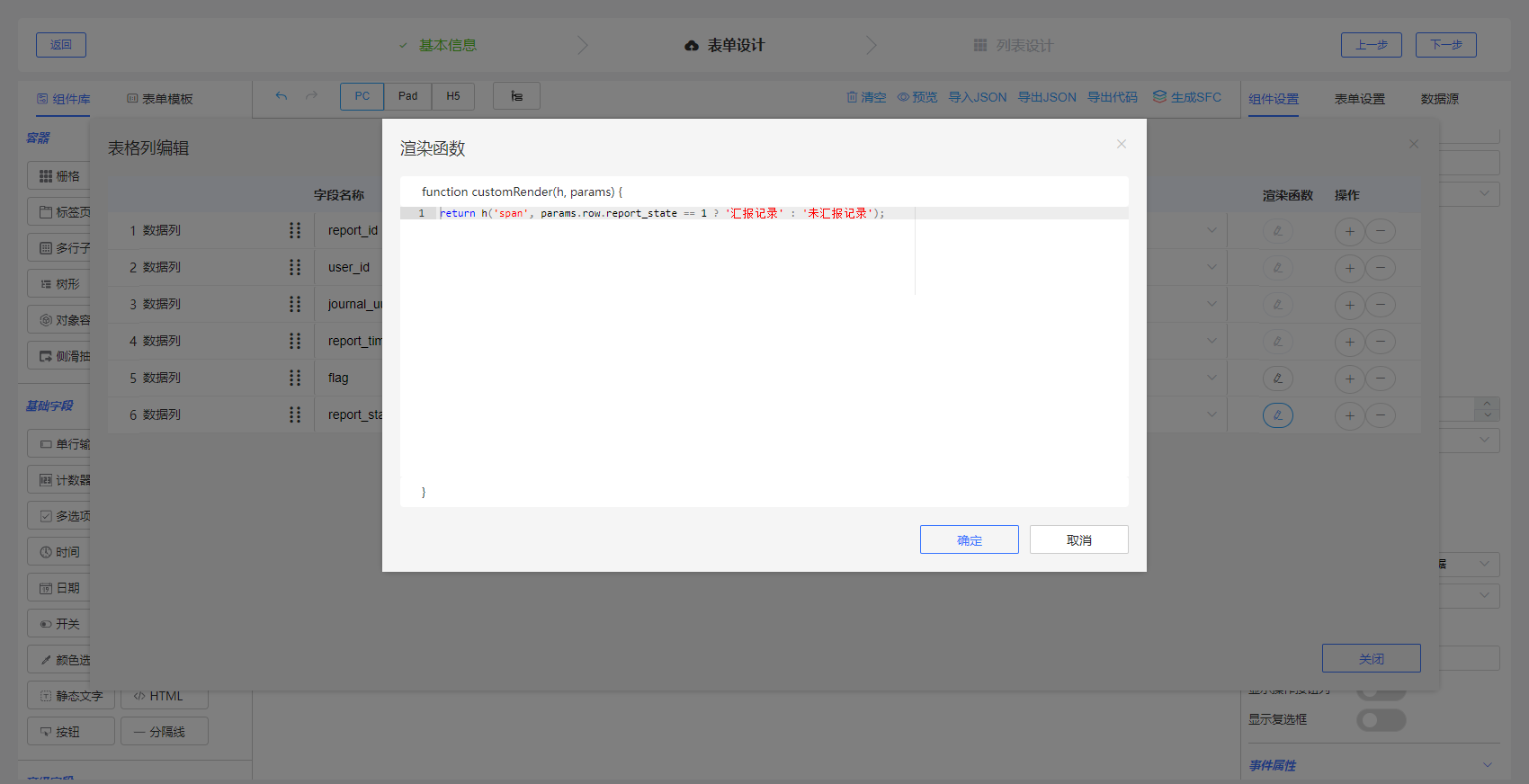Toggle the 显示复选框 switch
1529x784 pixels.
[1381, 720]
